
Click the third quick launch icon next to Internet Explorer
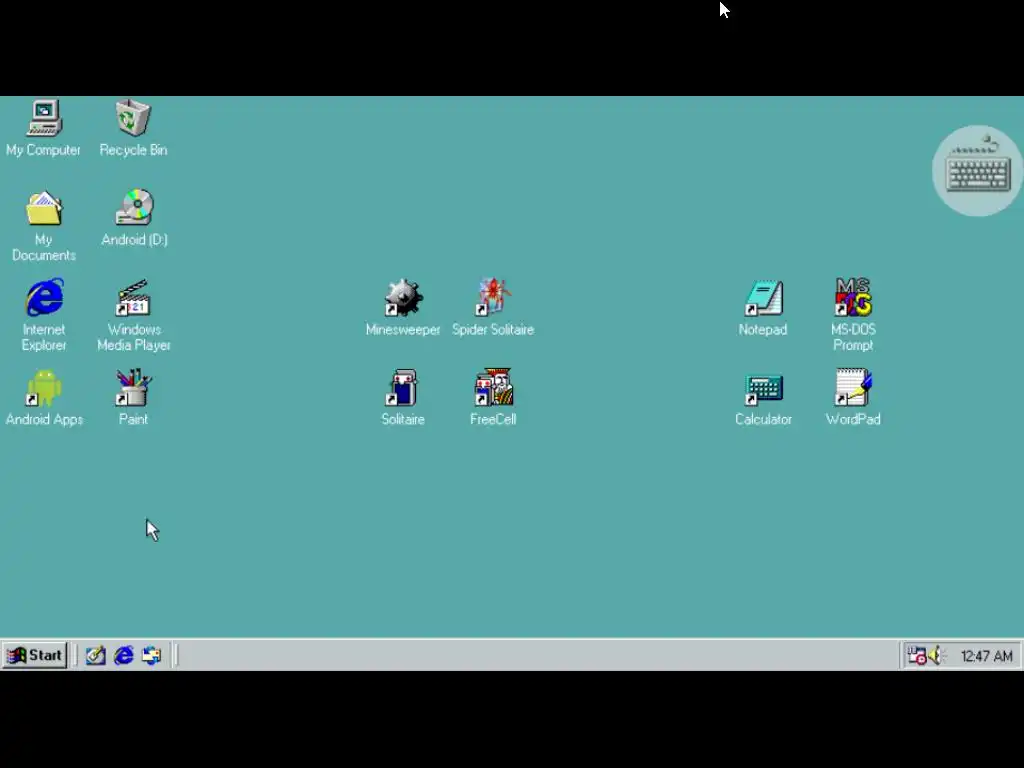152,655
